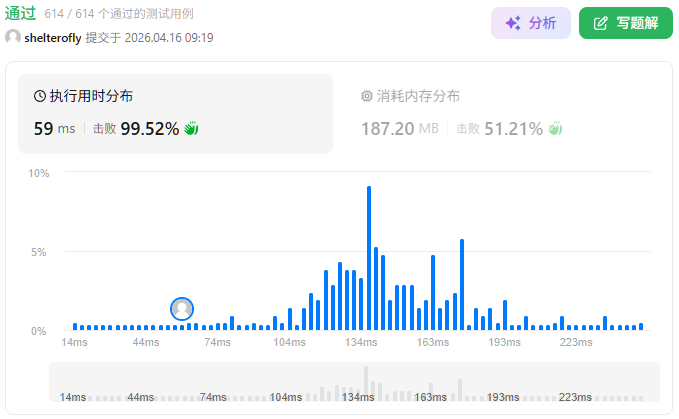Click the sparkle icon in 分析 button
Screen dimensions: 679x419
click(512, 23)
